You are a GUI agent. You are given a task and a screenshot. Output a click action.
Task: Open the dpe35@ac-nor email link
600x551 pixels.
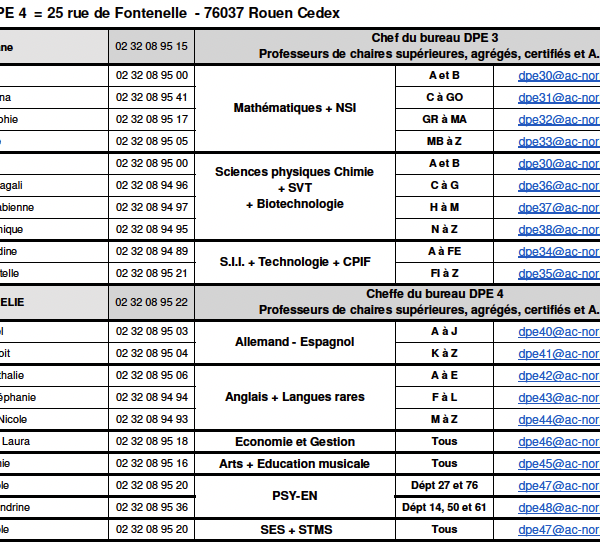[x=559, y=274]
